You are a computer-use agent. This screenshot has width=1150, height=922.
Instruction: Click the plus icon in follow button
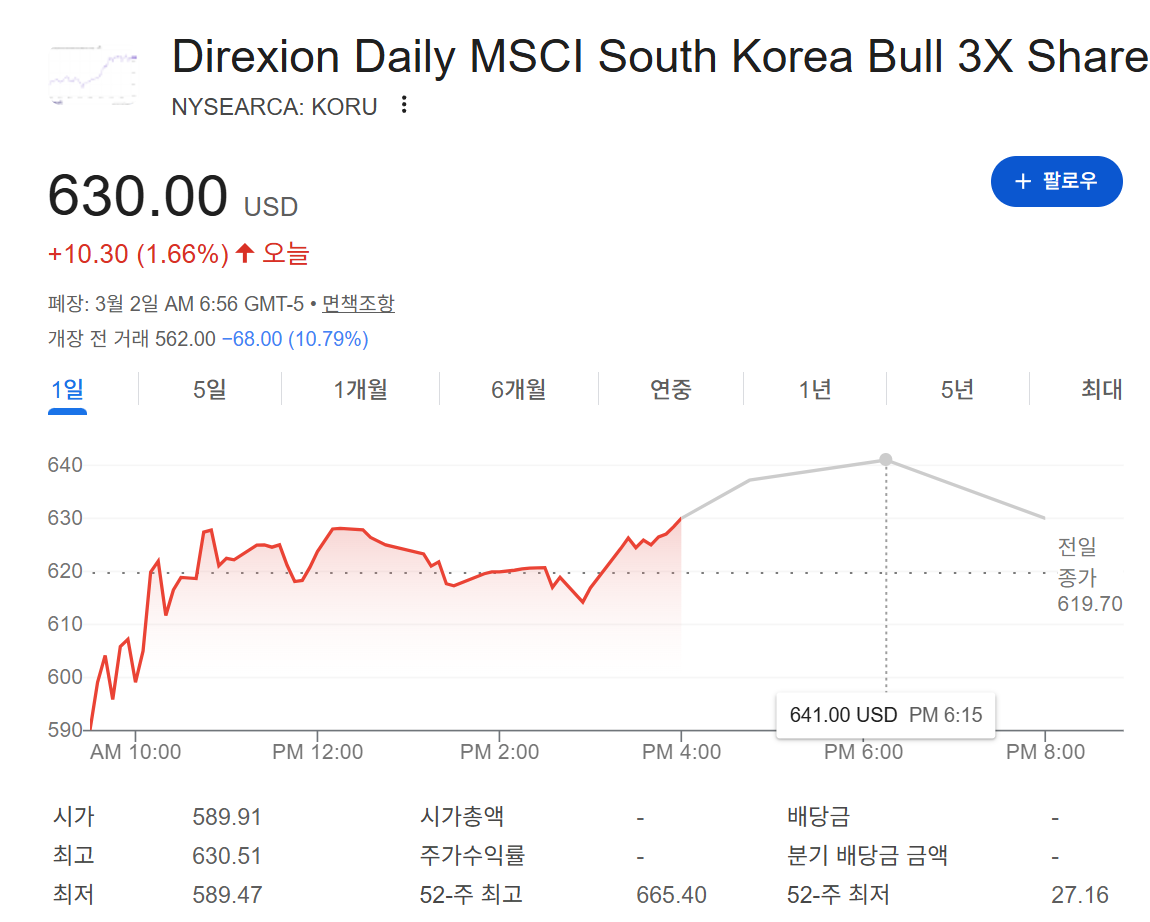(x=1022, y=181)
